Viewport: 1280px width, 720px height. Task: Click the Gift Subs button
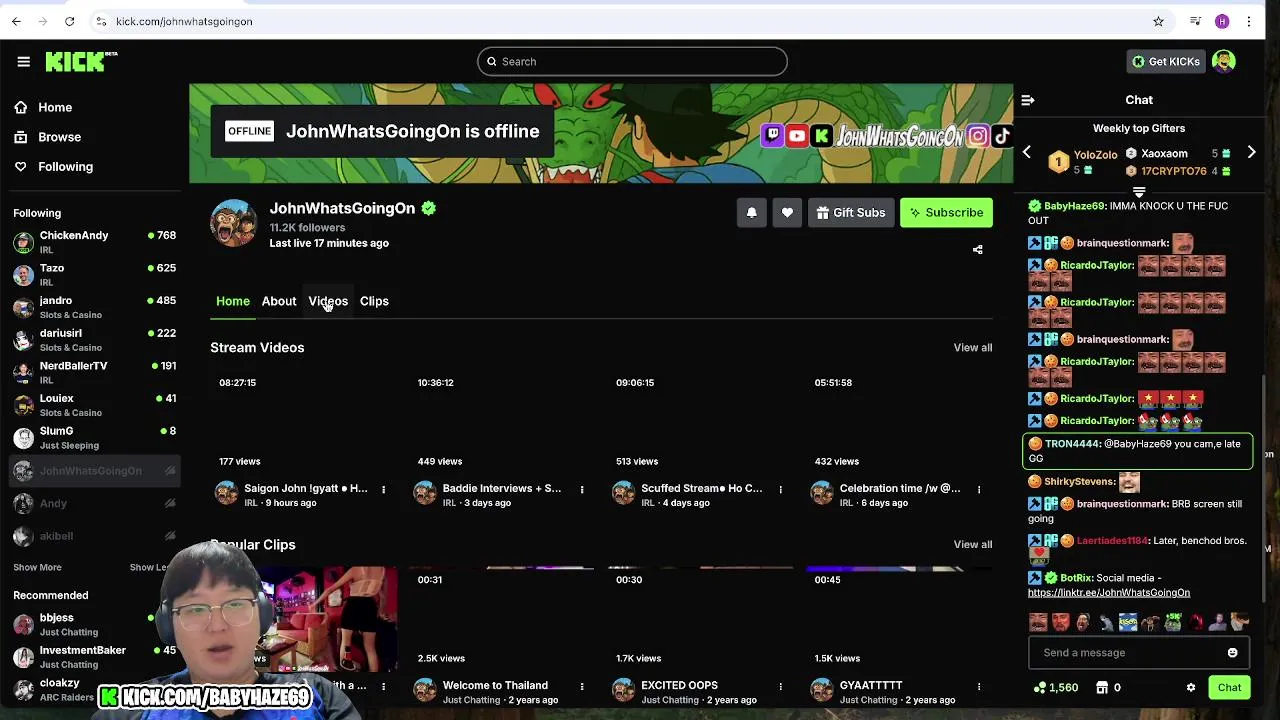[x=851, y=212]
